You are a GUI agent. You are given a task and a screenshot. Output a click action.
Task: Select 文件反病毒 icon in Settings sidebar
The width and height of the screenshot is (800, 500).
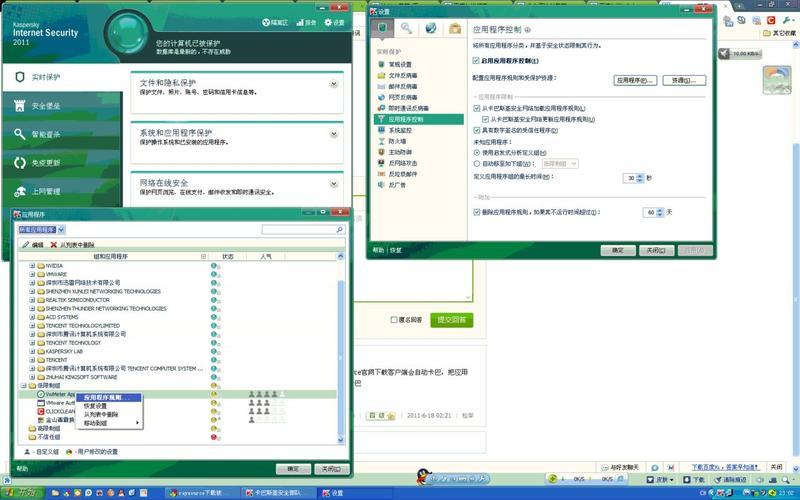[381, 76]
